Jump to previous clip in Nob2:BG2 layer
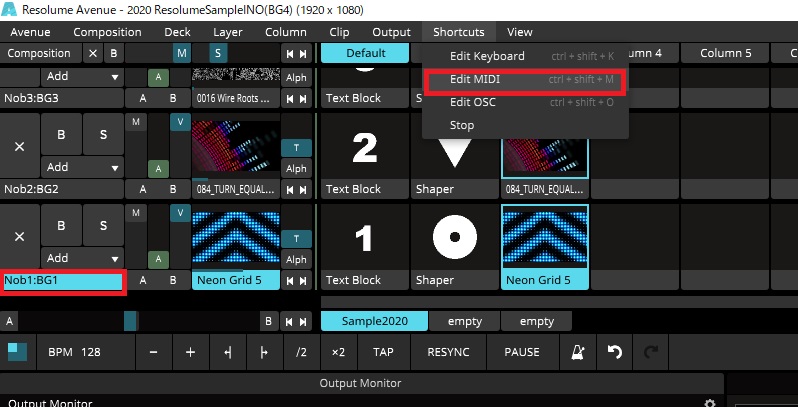 coord(290,190)
